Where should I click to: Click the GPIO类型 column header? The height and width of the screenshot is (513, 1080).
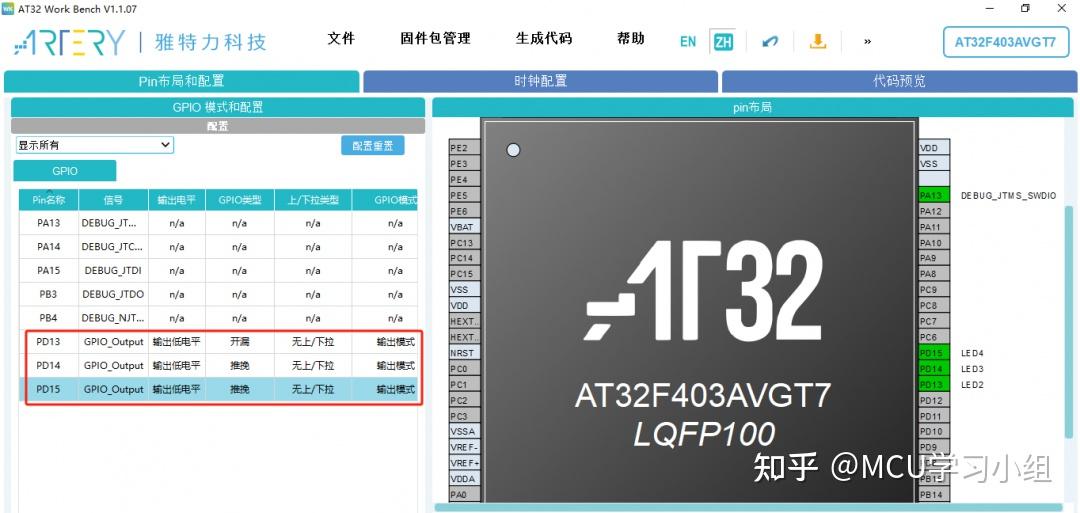pos(240,200)
